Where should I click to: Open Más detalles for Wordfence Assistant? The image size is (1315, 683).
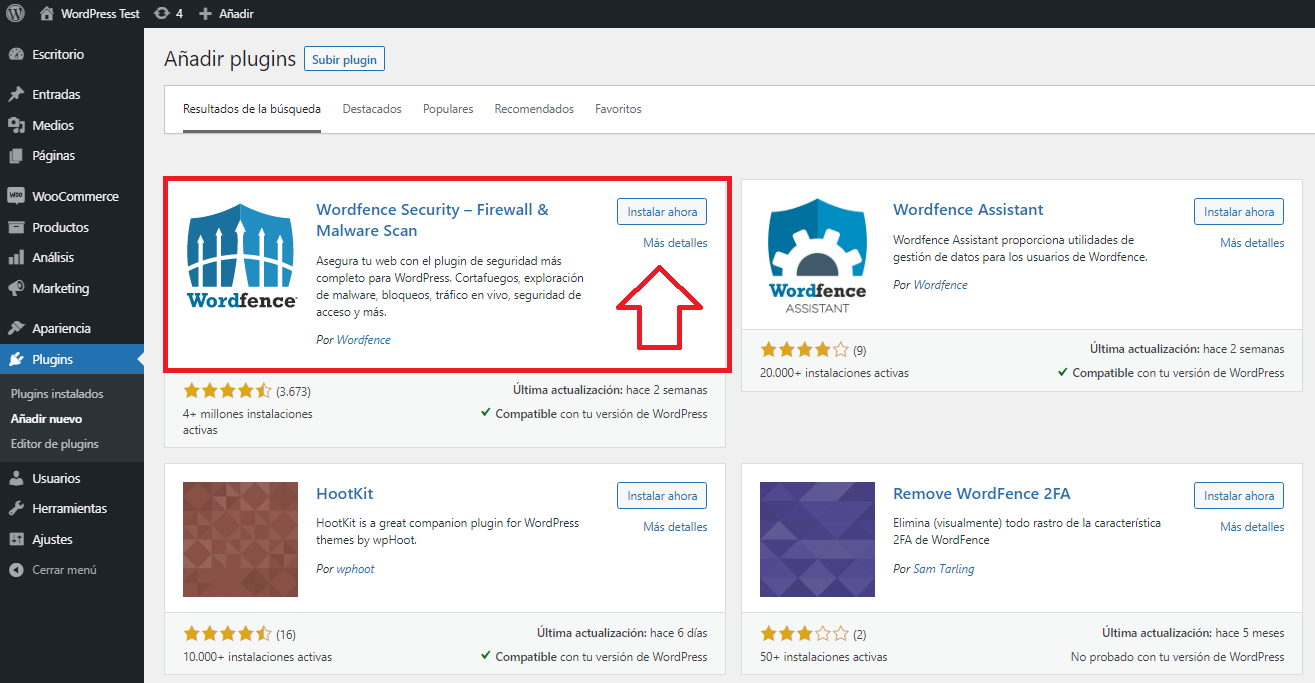click(1252, 243)
